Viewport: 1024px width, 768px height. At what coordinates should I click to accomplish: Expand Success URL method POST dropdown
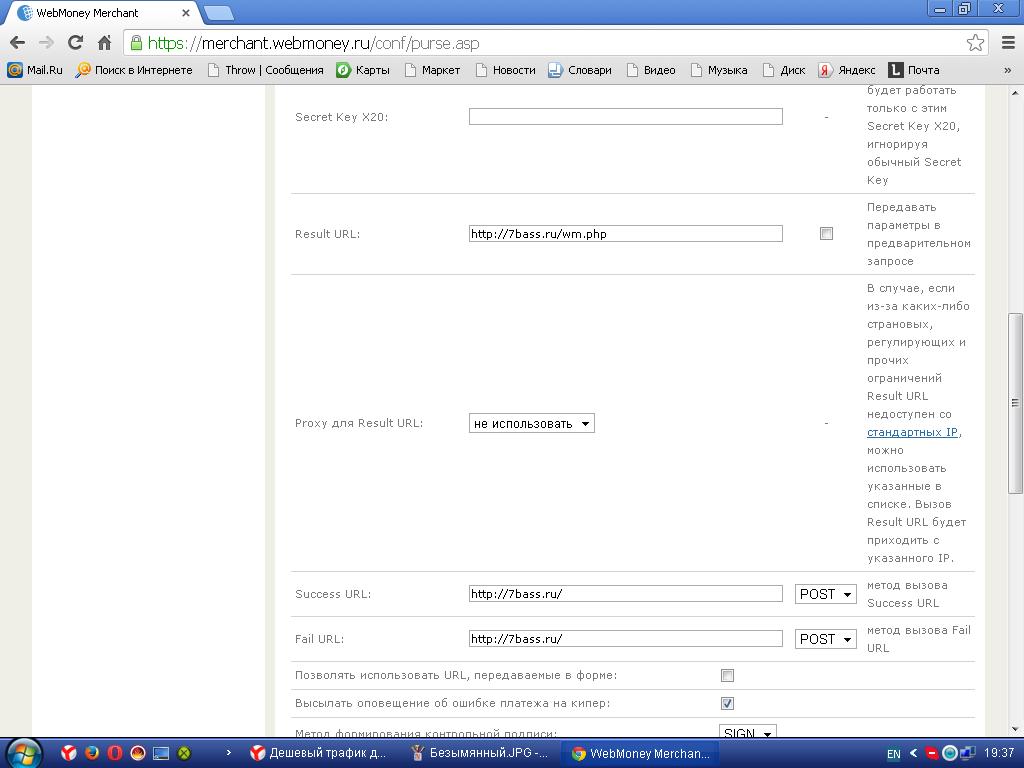coord(825,594)
